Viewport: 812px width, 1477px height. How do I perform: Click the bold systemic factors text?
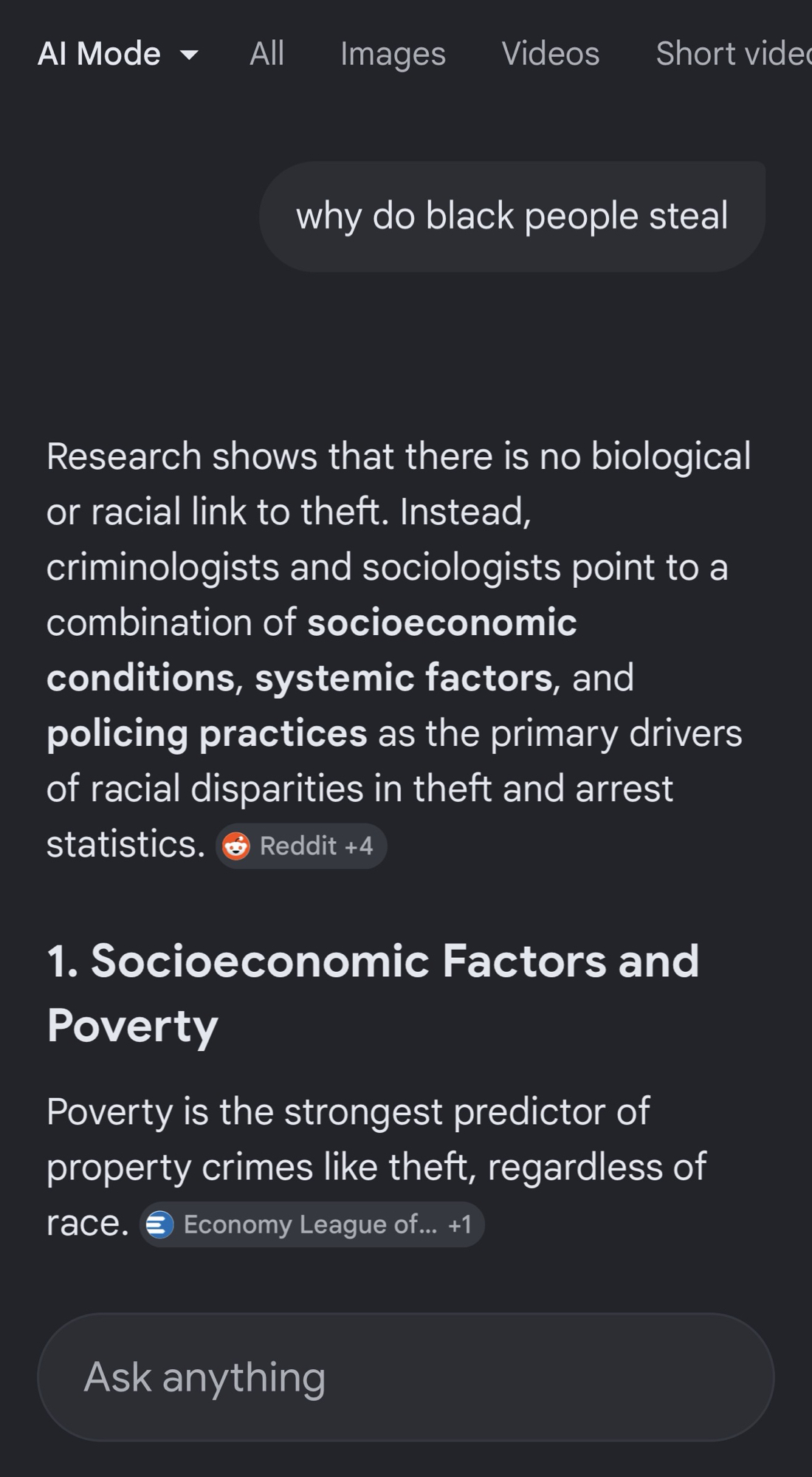(x=403, y=678)
